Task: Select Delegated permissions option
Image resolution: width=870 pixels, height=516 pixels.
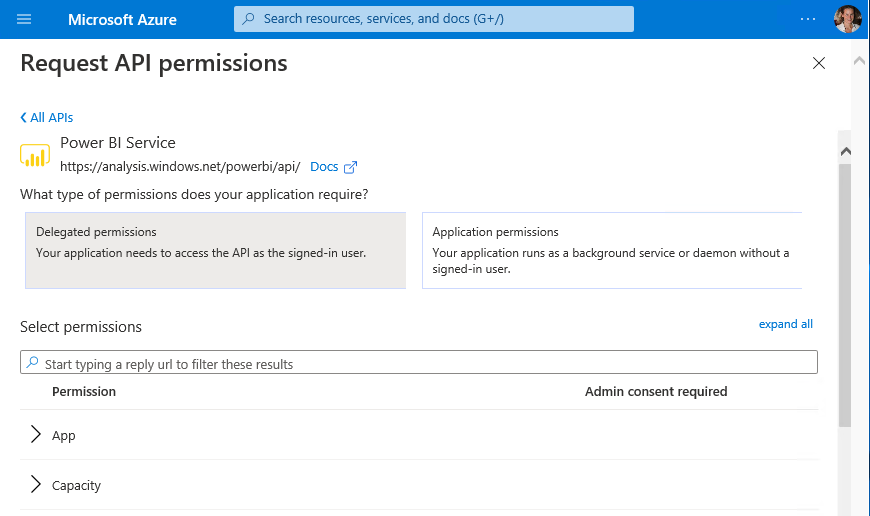Action: pos(215,250)
